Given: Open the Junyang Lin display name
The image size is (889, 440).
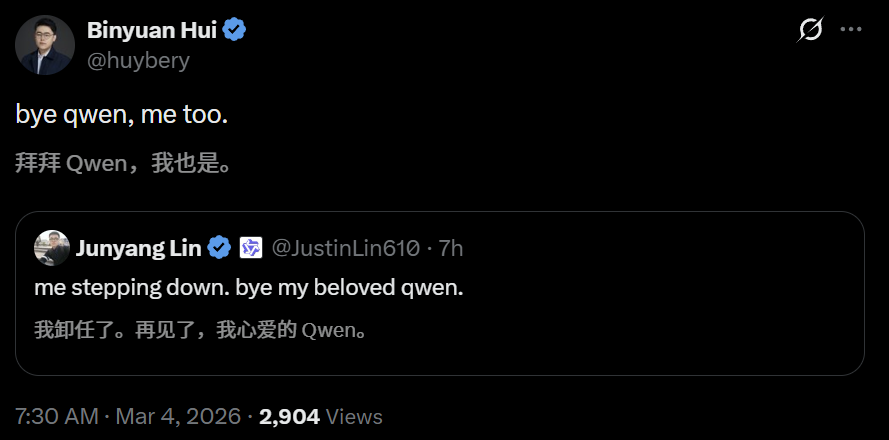Looking at the screenshot, I should tap(139, 248).
